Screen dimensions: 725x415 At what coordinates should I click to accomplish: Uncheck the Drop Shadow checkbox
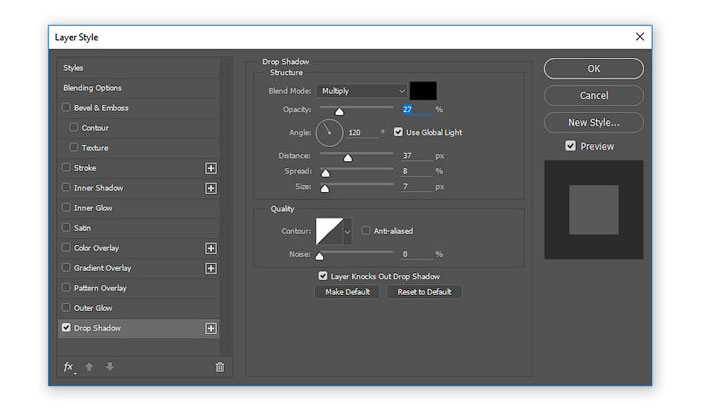(x=66, y=327)
